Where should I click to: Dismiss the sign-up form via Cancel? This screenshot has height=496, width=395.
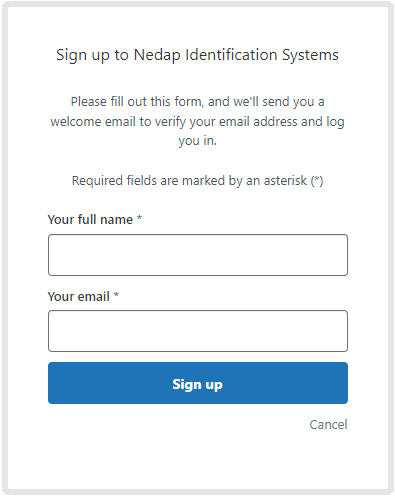(x=328, y=425)
